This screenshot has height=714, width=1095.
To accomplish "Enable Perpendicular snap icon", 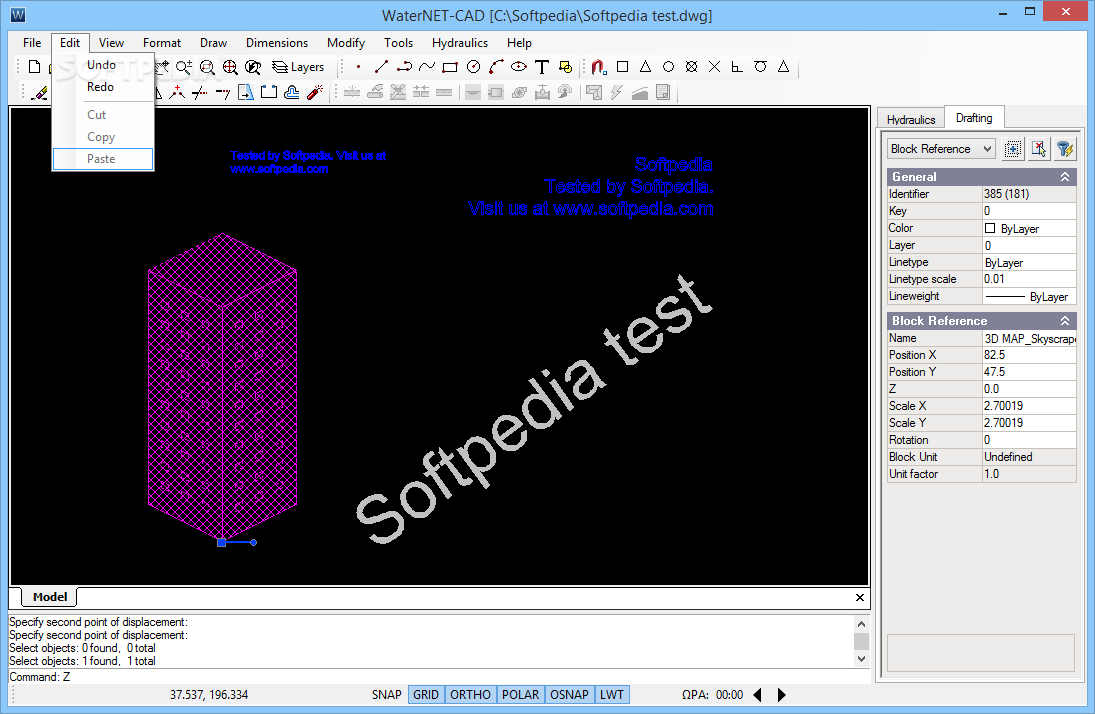I will [737, 67].
